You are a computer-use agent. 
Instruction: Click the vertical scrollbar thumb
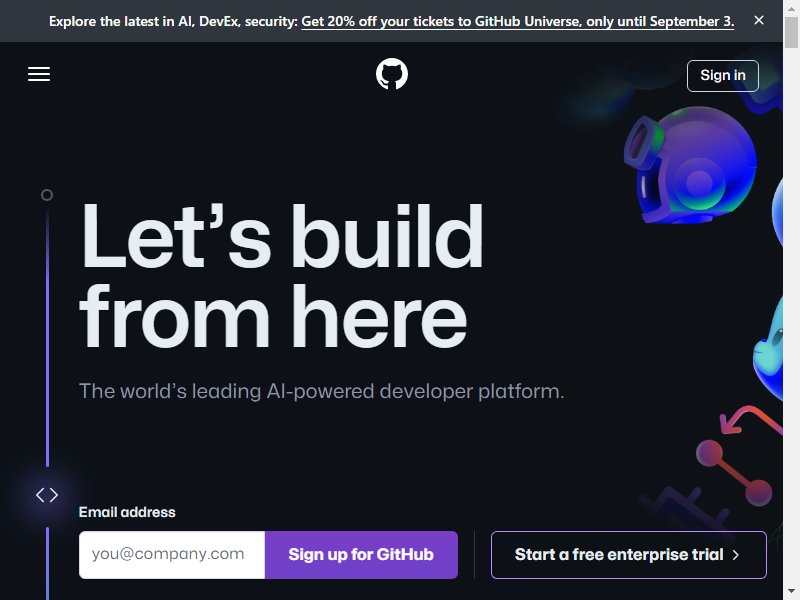(x=791, y=32)
